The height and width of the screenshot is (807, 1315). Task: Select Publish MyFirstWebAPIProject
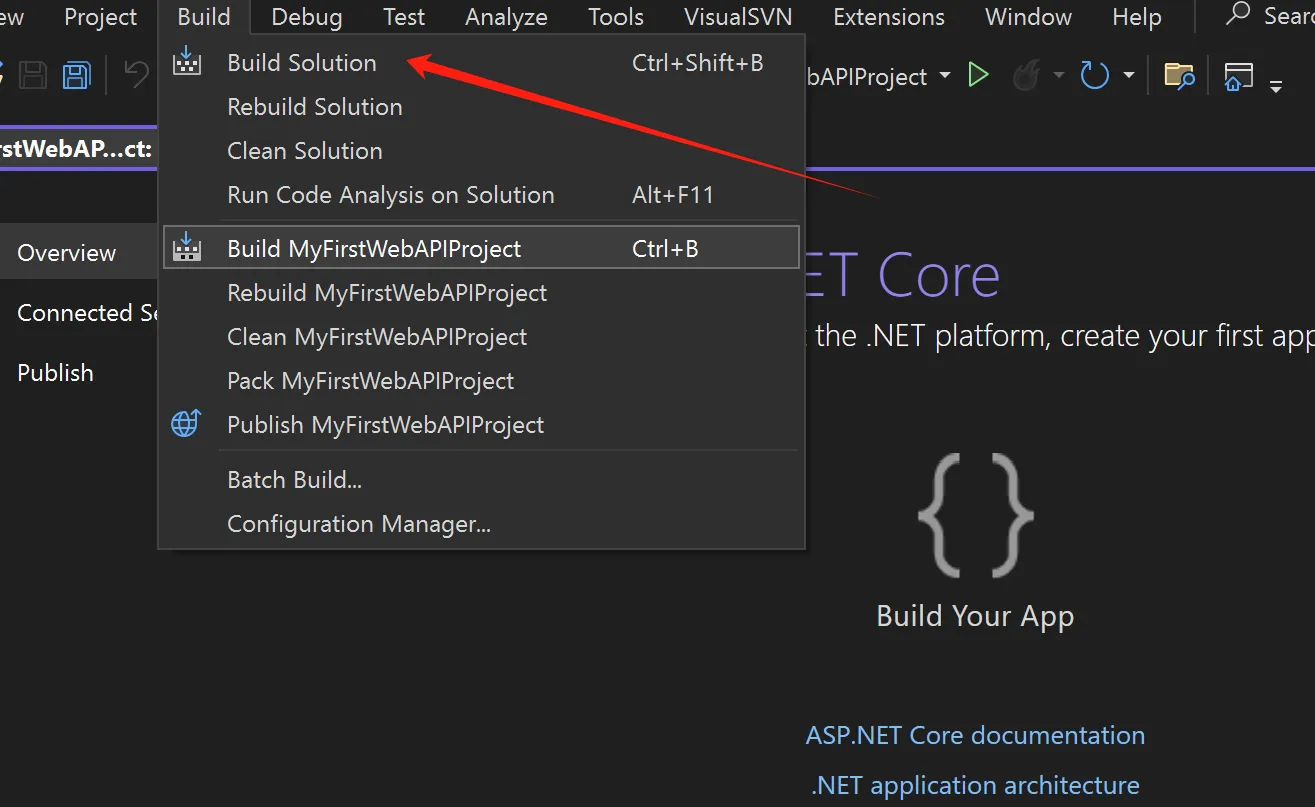point(481,424)
